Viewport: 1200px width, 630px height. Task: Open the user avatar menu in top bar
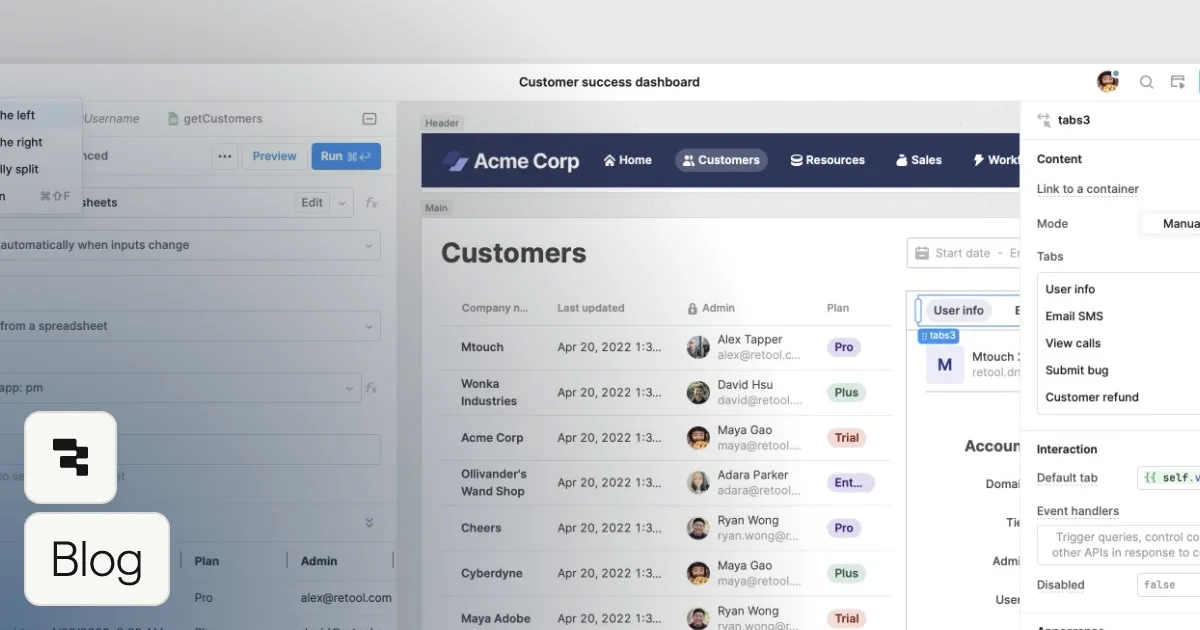click(x=1107, y=82)
